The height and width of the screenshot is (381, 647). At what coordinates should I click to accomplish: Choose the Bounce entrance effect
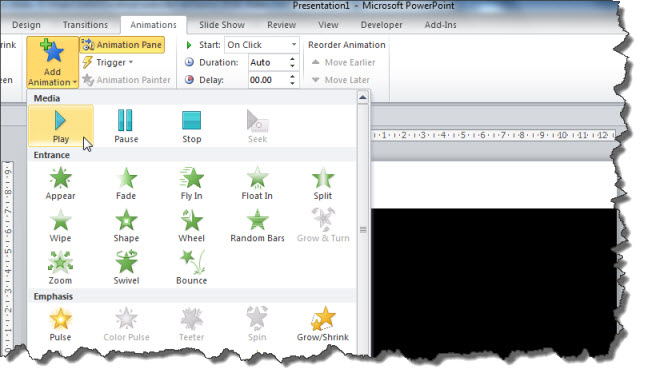point(191,268)
